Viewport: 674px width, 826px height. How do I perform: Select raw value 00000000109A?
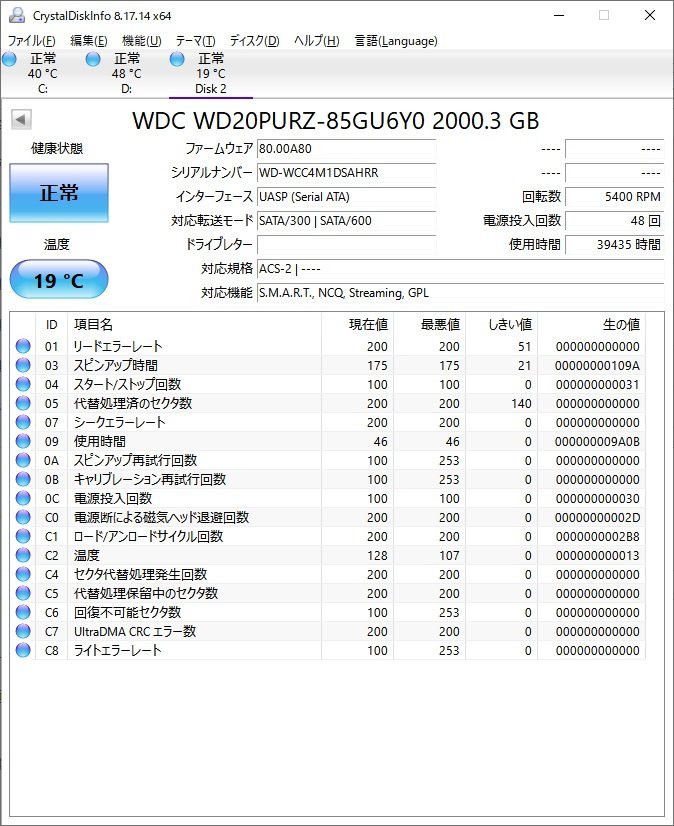pos(598,366)
